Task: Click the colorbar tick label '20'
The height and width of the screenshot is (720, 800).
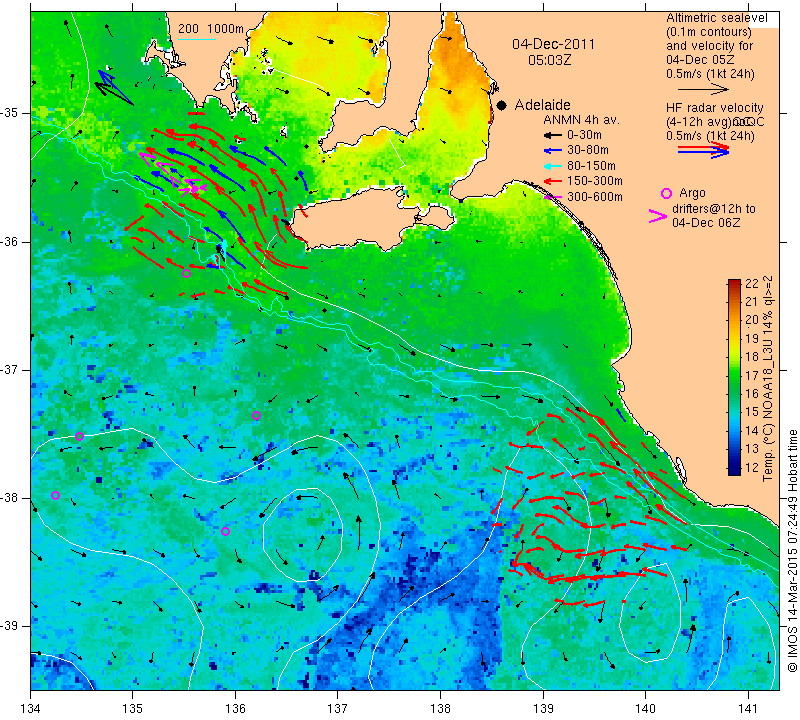Action: pos(752,320)
